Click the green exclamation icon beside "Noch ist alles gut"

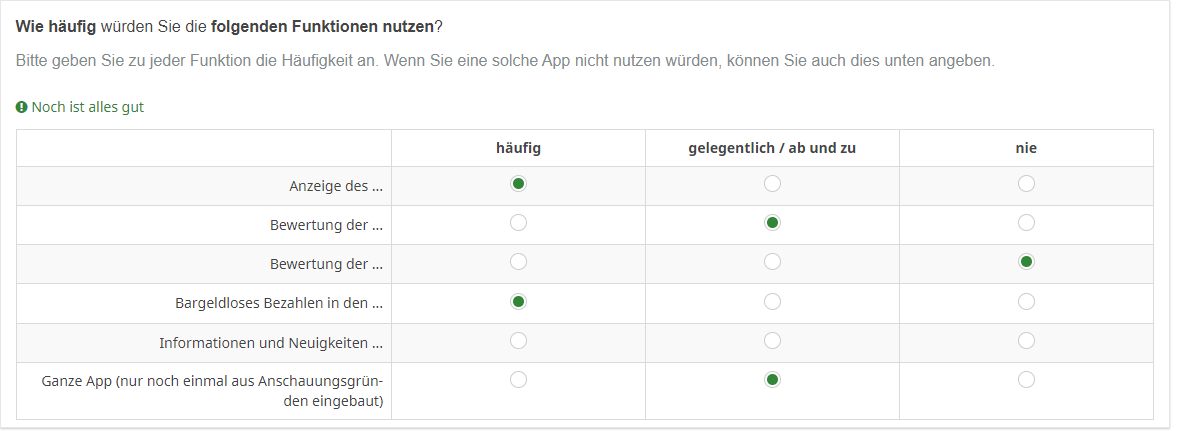point(22,107)
